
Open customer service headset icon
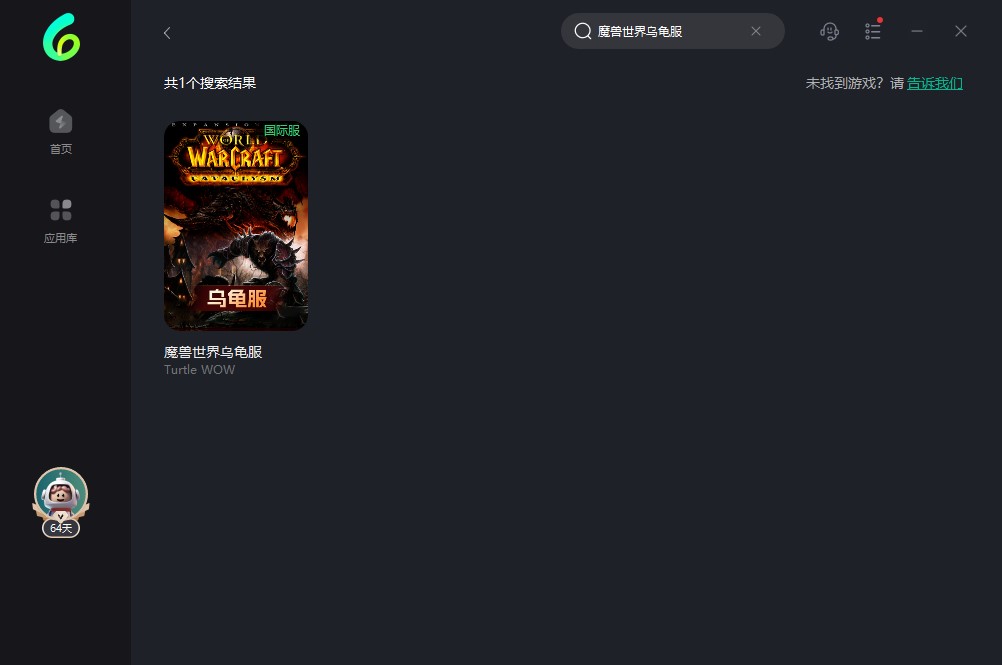[x=829, y=31]
